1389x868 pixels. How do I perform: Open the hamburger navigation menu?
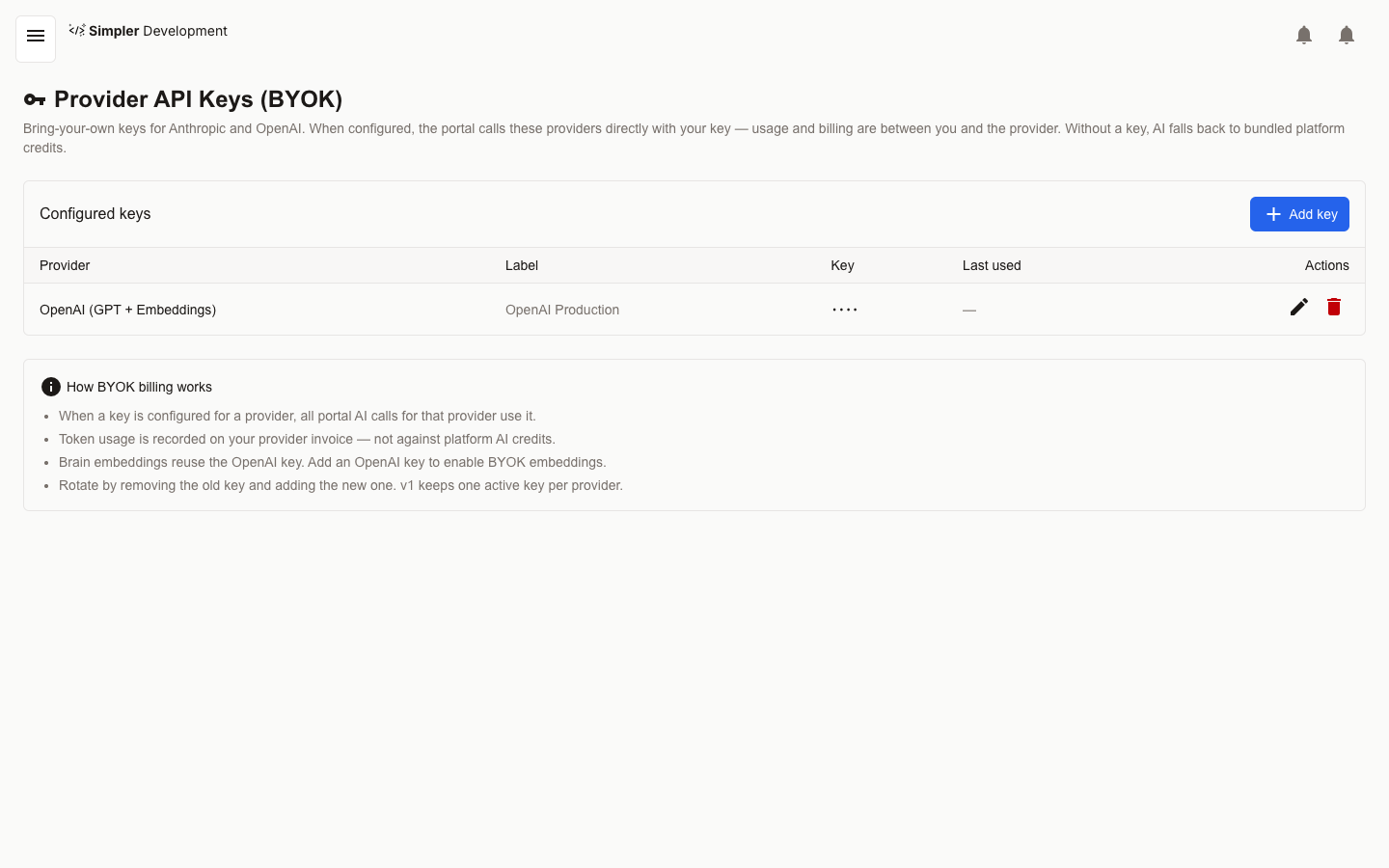pos(36,39)
